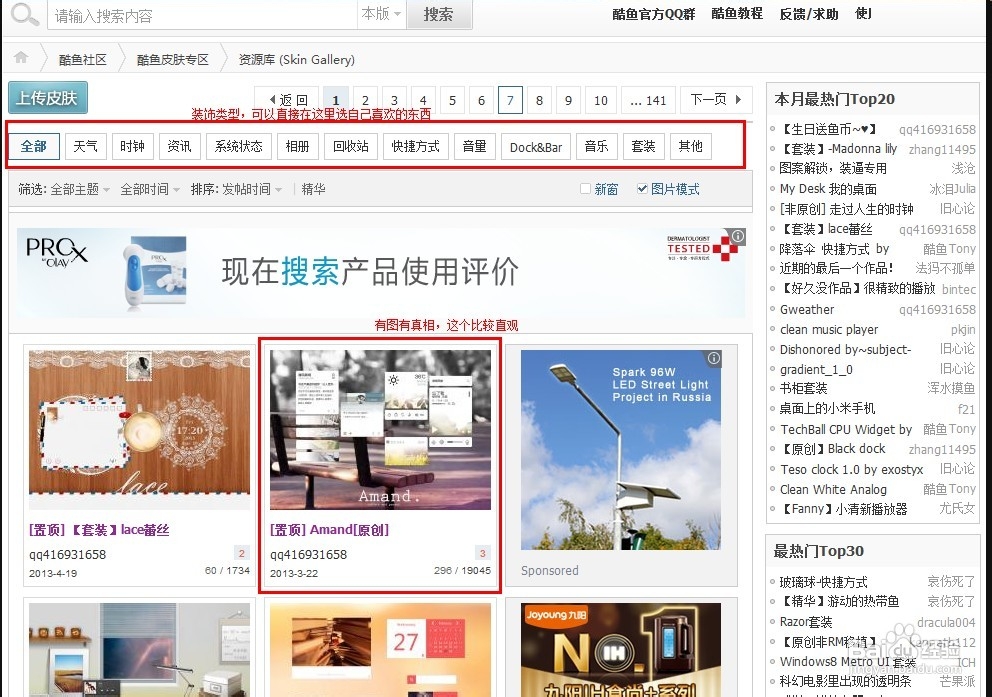
Task: Click the home icon in the breadcrumb bar
Action: pos(20,59)
